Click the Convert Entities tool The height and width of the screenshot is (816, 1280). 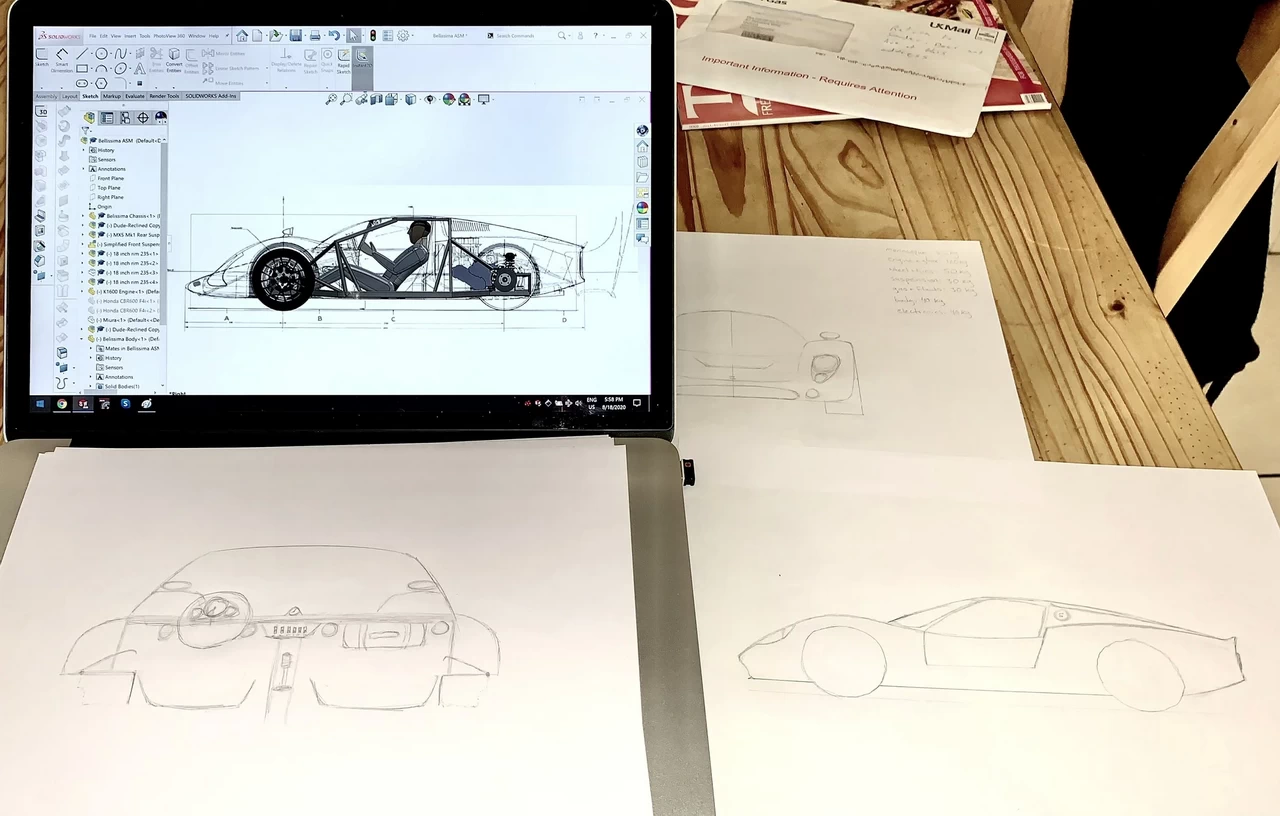click(x=174, y=58)
